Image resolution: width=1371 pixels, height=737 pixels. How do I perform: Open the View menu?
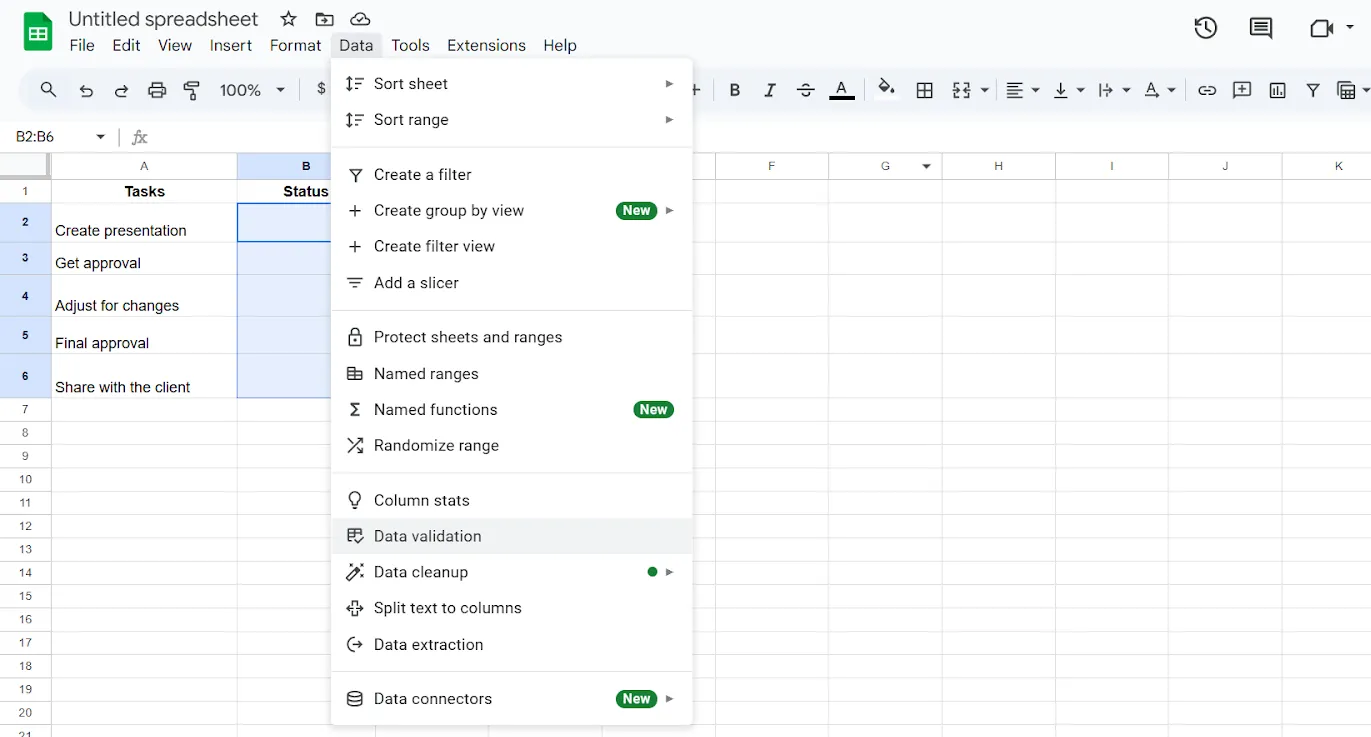(175, 45)
